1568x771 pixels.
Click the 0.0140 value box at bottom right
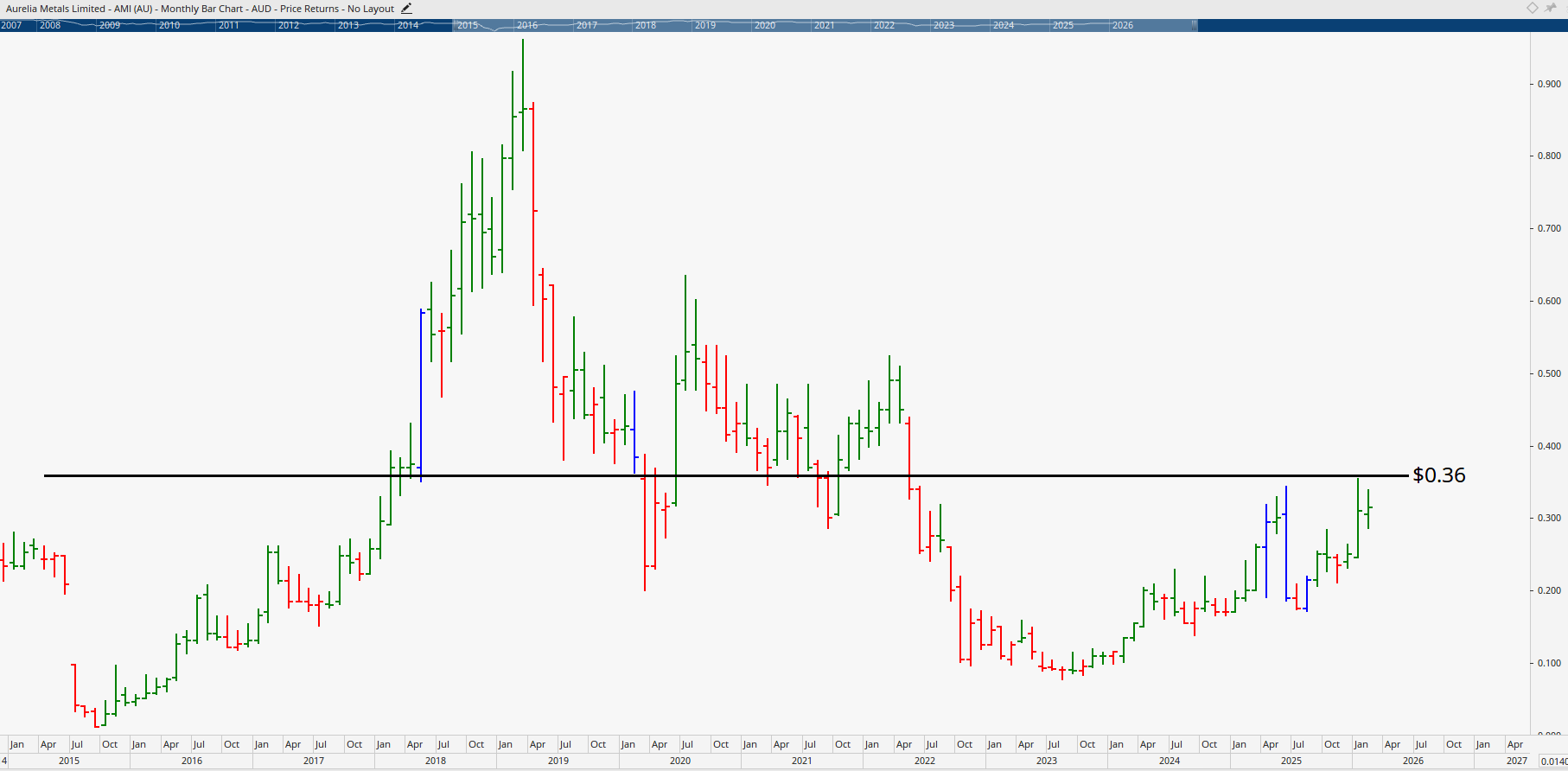click(1552, 761)
